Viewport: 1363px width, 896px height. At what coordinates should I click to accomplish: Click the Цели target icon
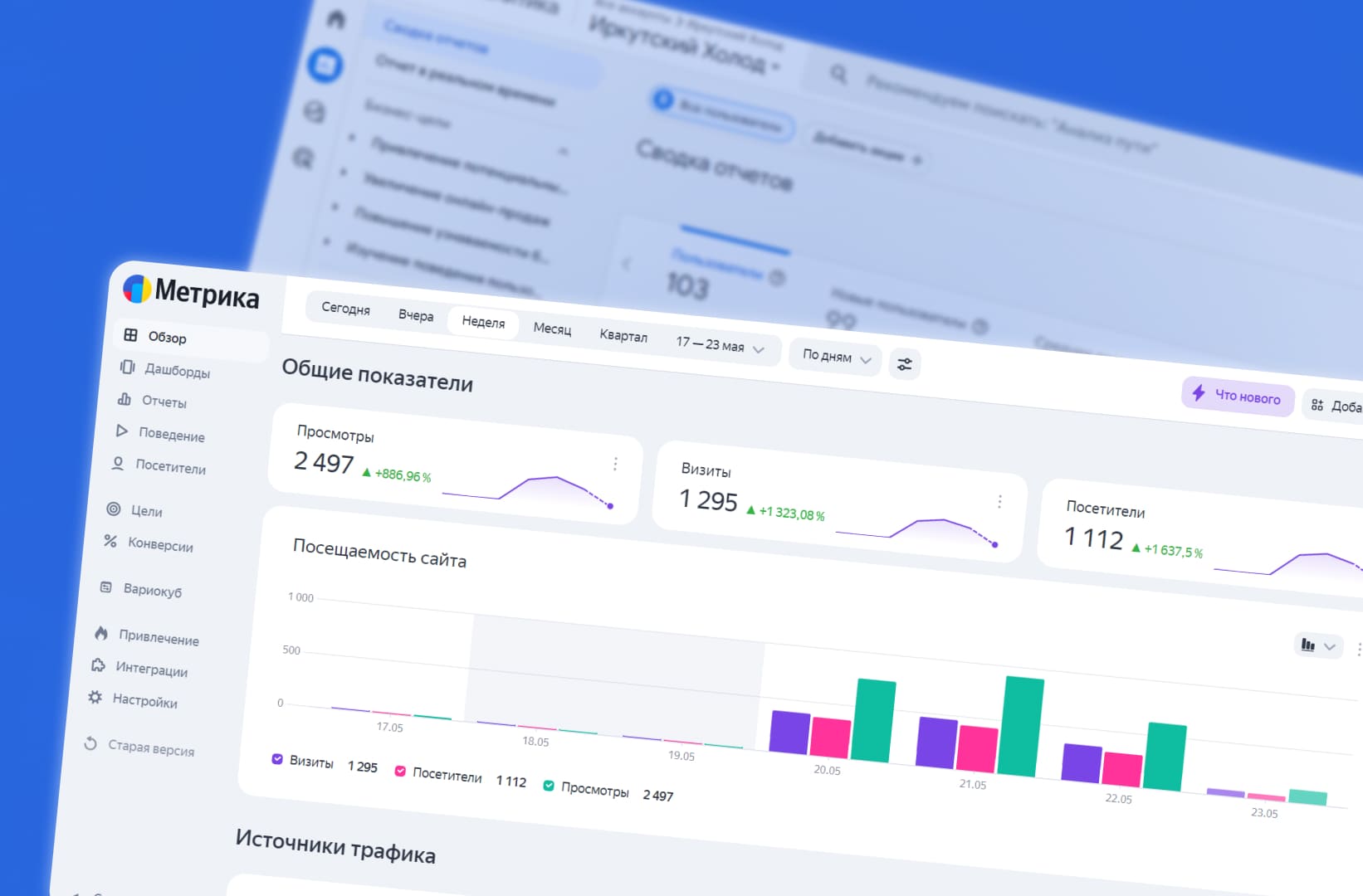click(114, 509)
